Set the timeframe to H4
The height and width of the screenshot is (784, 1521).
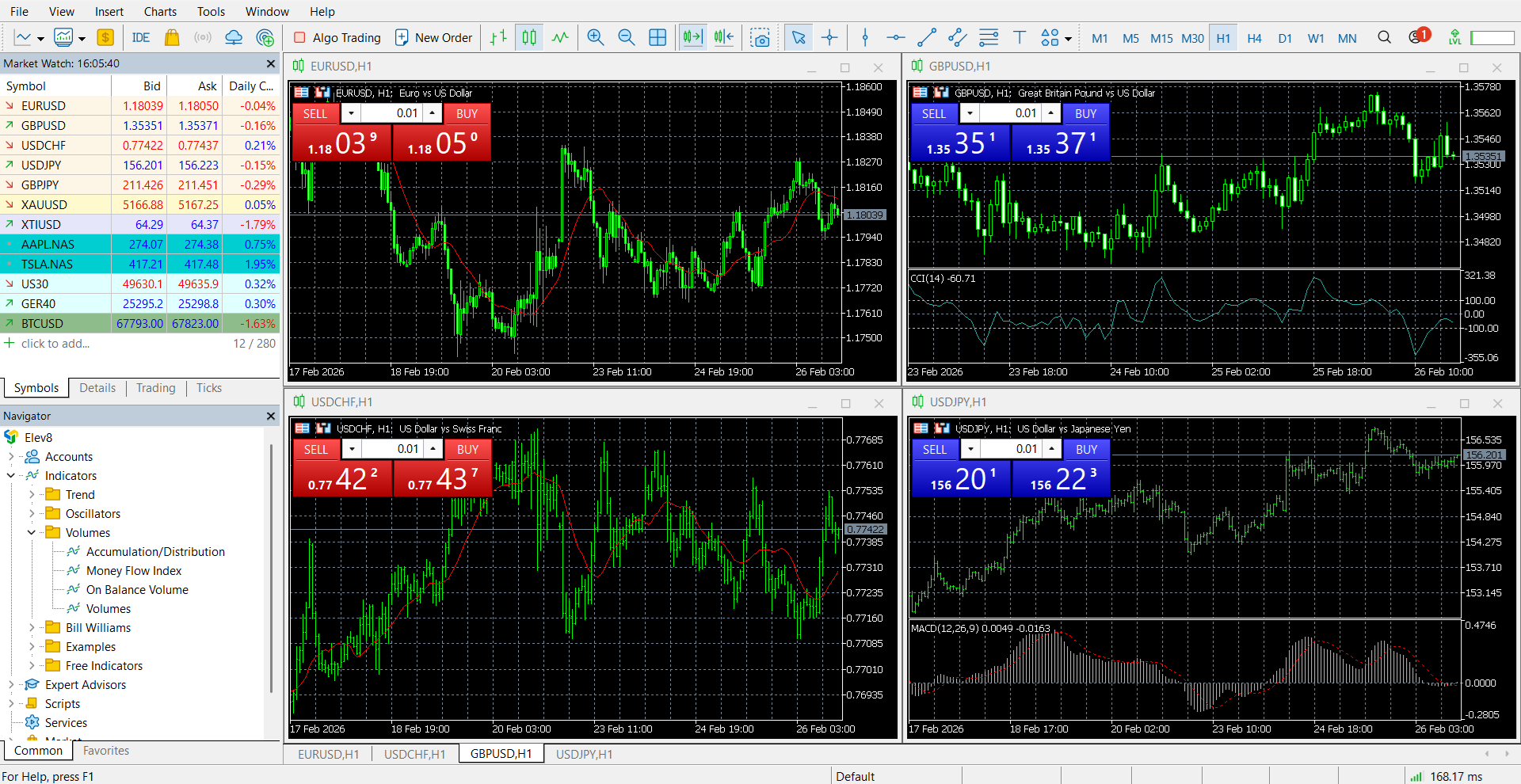coord(1254,38)
